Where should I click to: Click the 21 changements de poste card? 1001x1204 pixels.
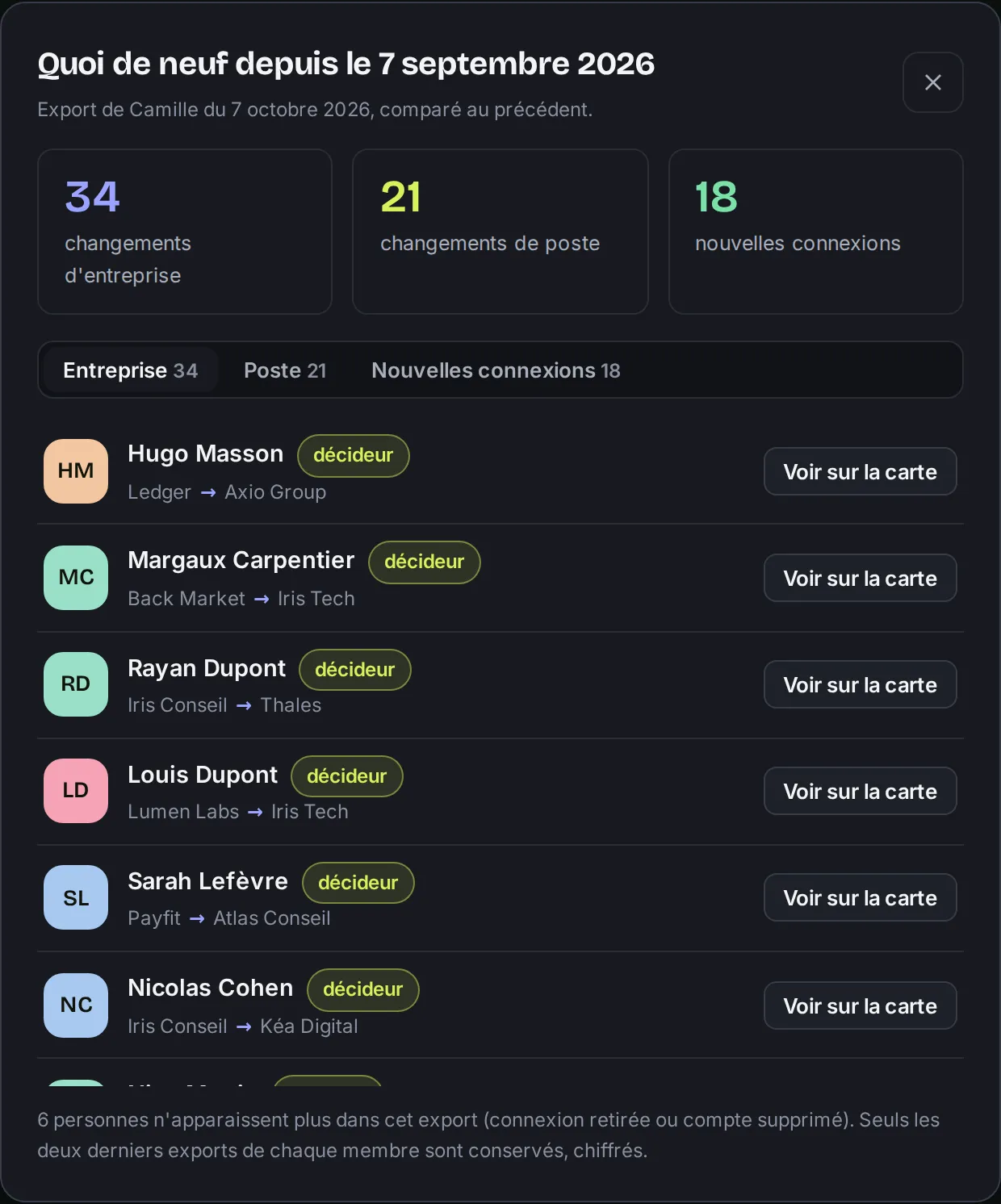pos(500,232)
